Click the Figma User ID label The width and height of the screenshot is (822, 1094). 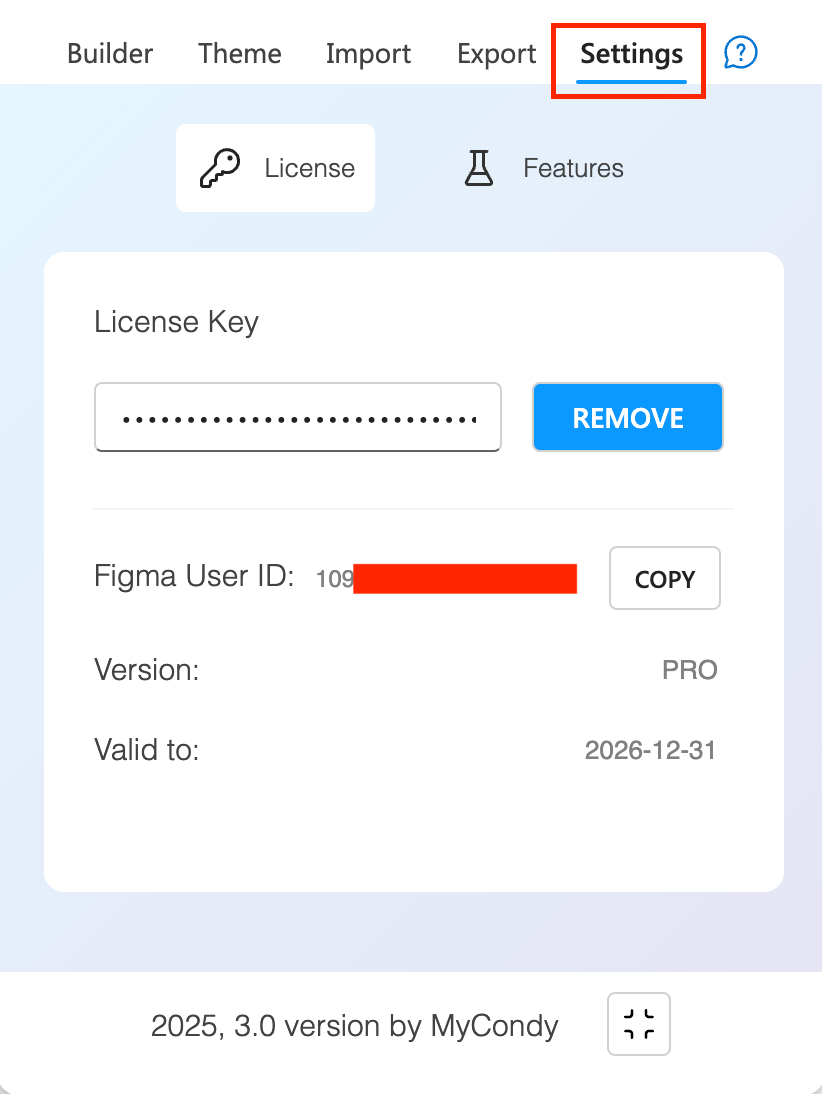tap(194, 576)
